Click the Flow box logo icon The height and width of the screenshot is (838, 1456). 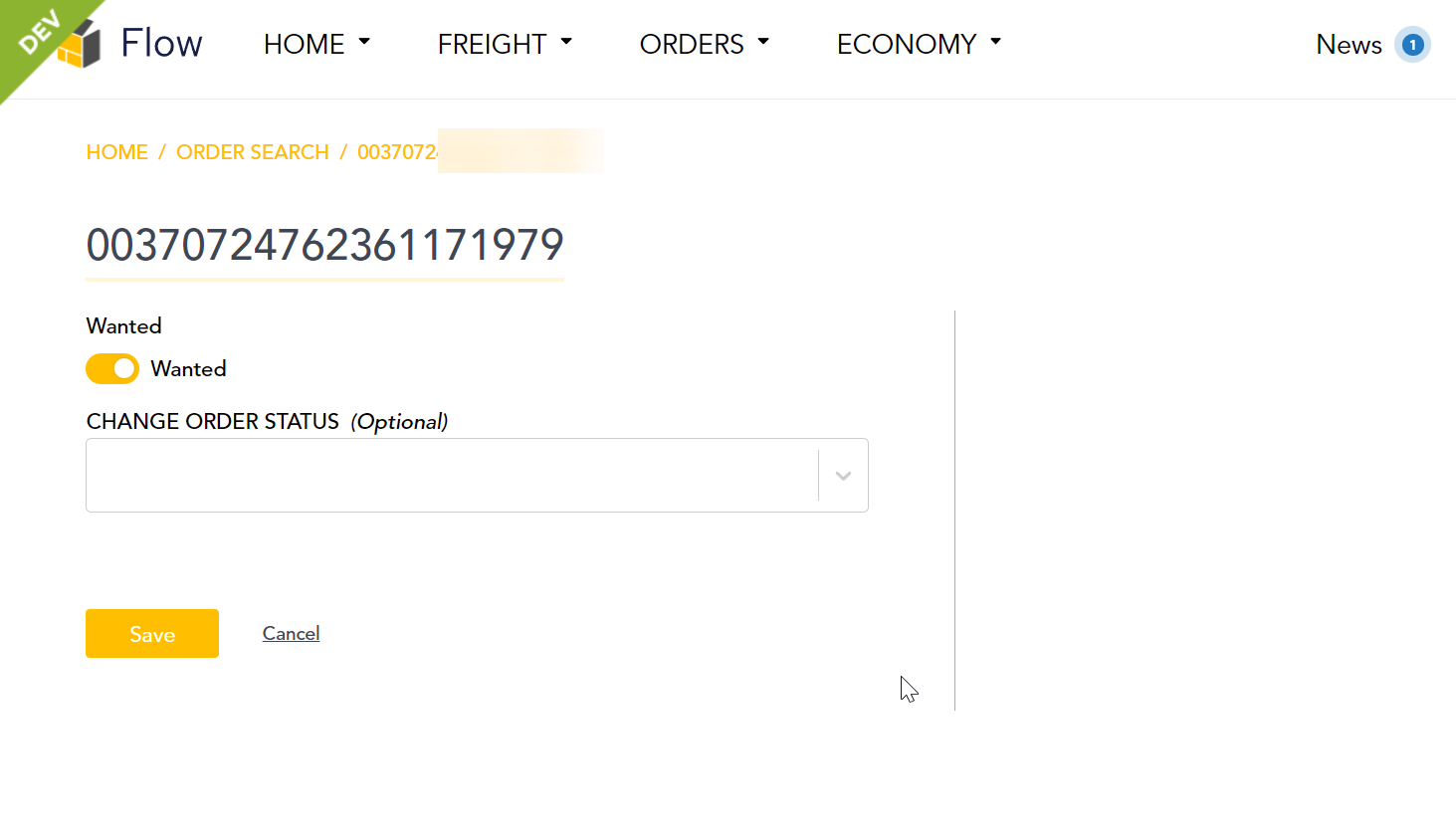pyautogui.click(x=81, y=45)
